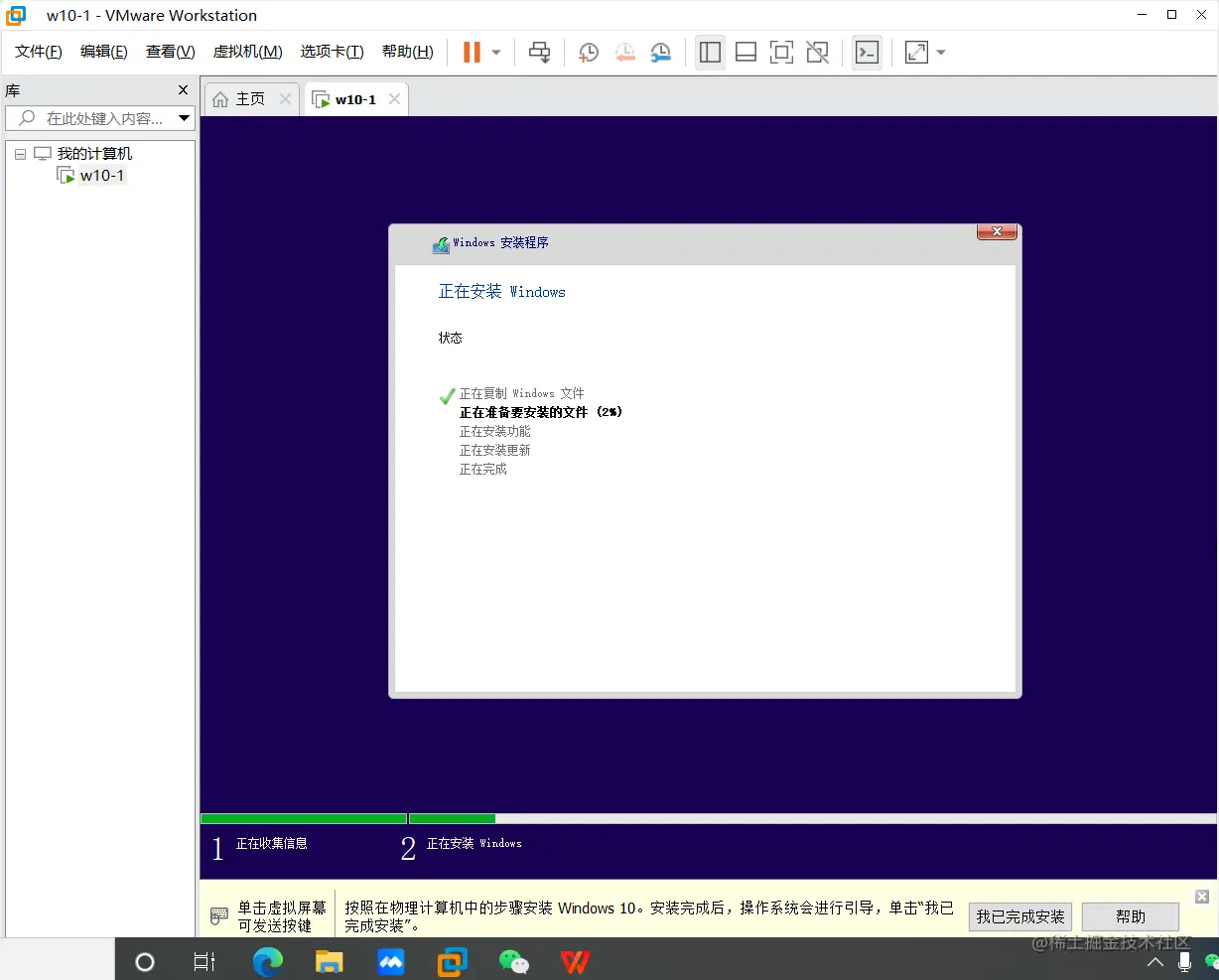Close the 主页 tab
The image size is (1219, 980).
285,99
